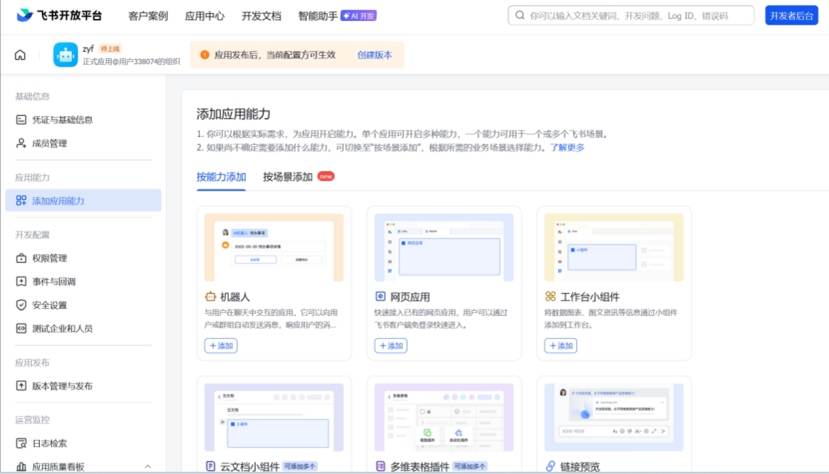829x474 pixels.
Task: Click the 飞书开放平台 logo
Action: (59, 15)
